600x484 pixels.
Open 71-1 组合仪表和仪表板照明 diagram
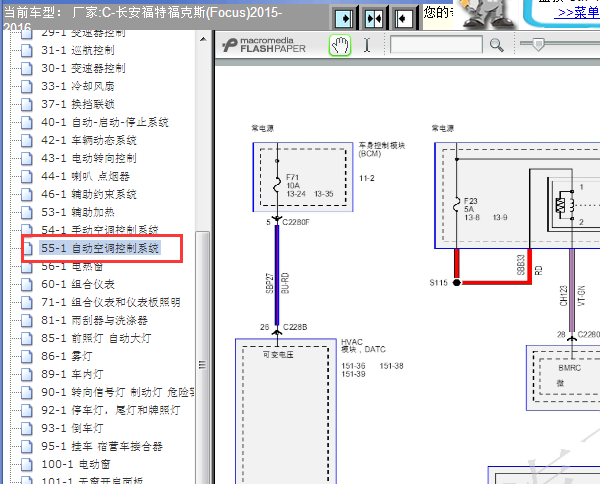111,302
